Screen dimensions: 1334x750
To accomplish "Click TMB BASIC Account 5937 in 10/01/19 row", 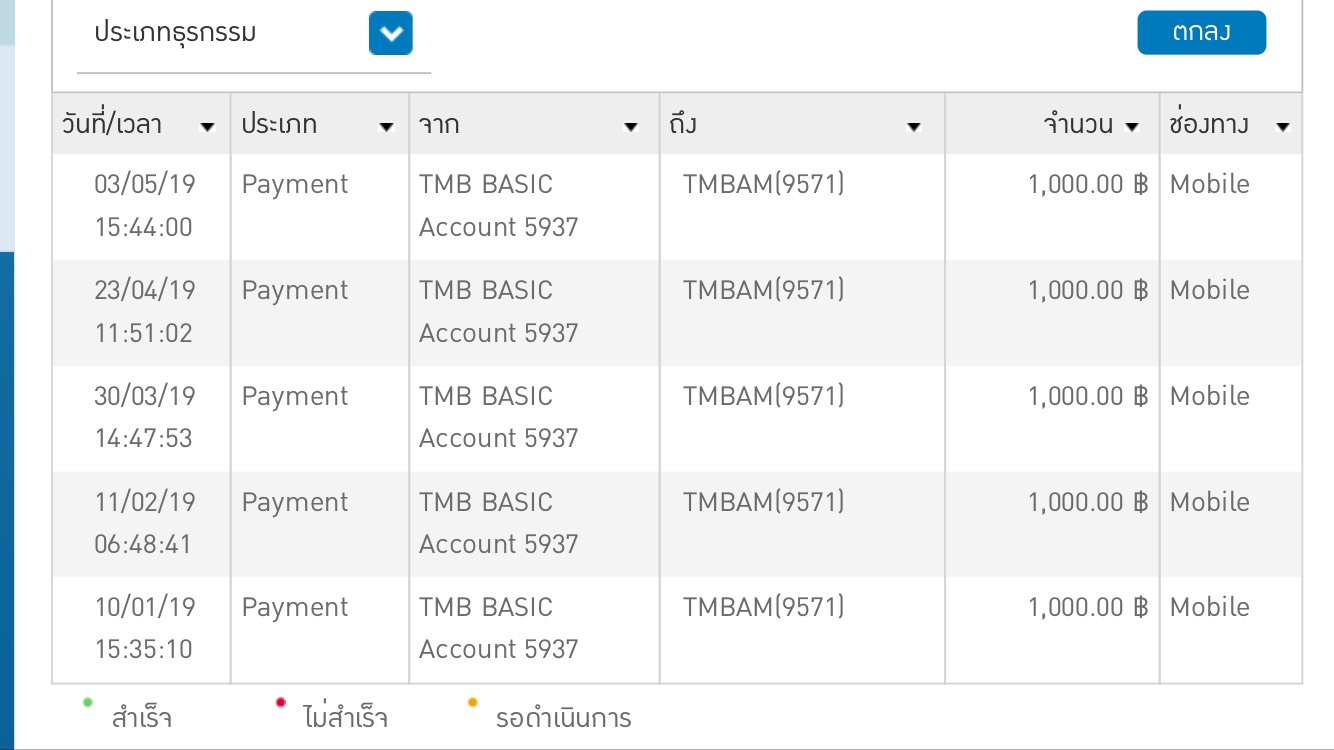I will click(498, 628).
